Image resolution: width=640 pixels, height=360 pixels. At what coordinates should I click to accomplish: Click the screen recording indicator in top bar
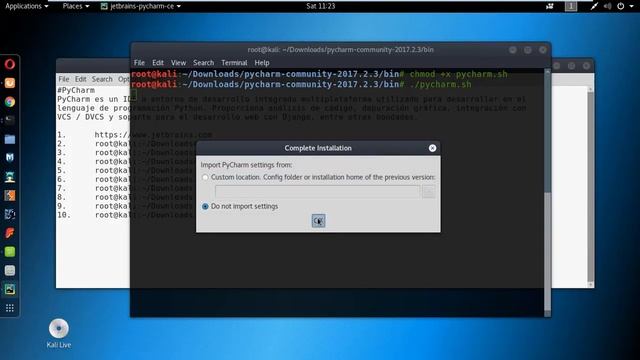click(x=550, y=6)
